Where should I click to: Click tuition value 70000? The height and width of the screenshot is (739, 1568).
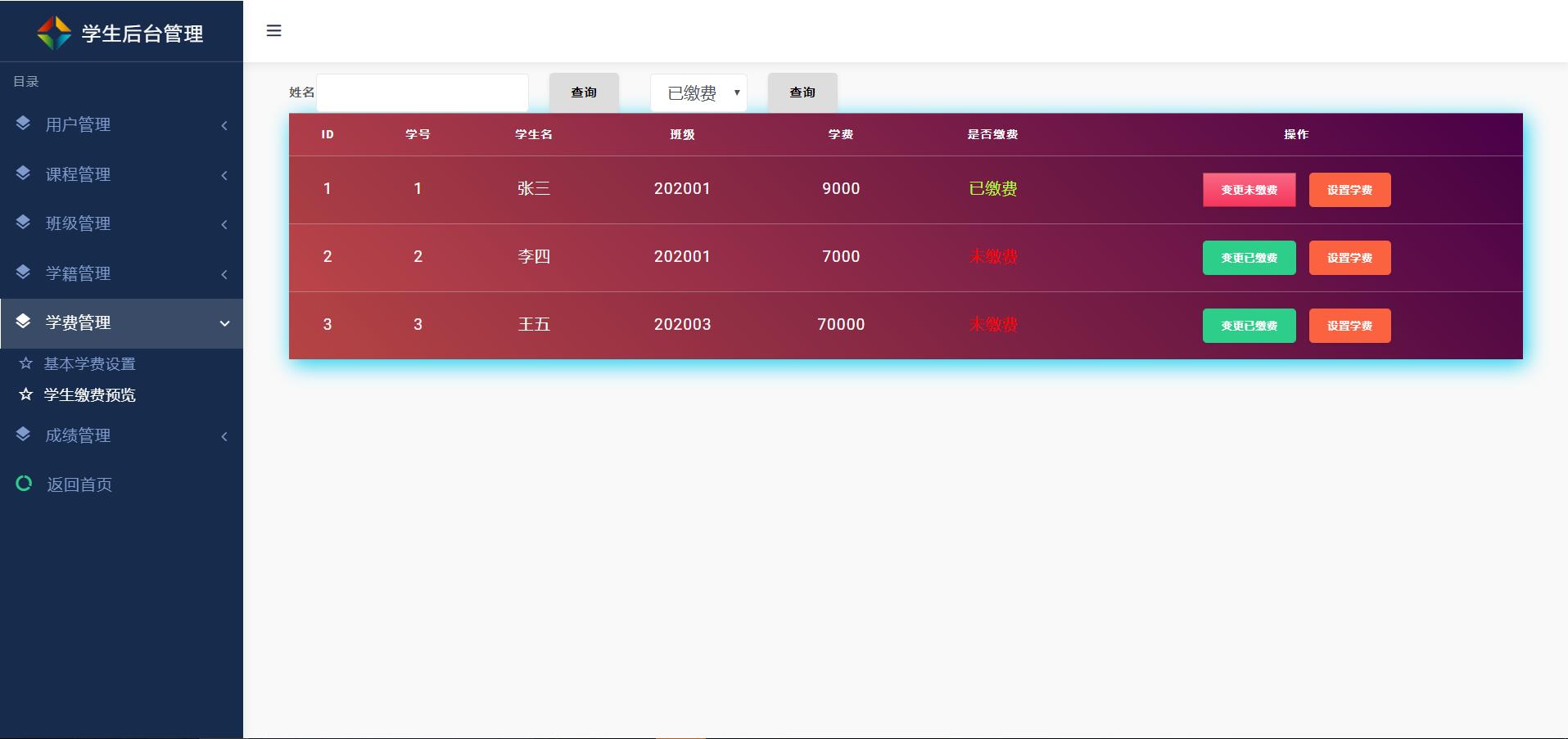pos(841,324)
